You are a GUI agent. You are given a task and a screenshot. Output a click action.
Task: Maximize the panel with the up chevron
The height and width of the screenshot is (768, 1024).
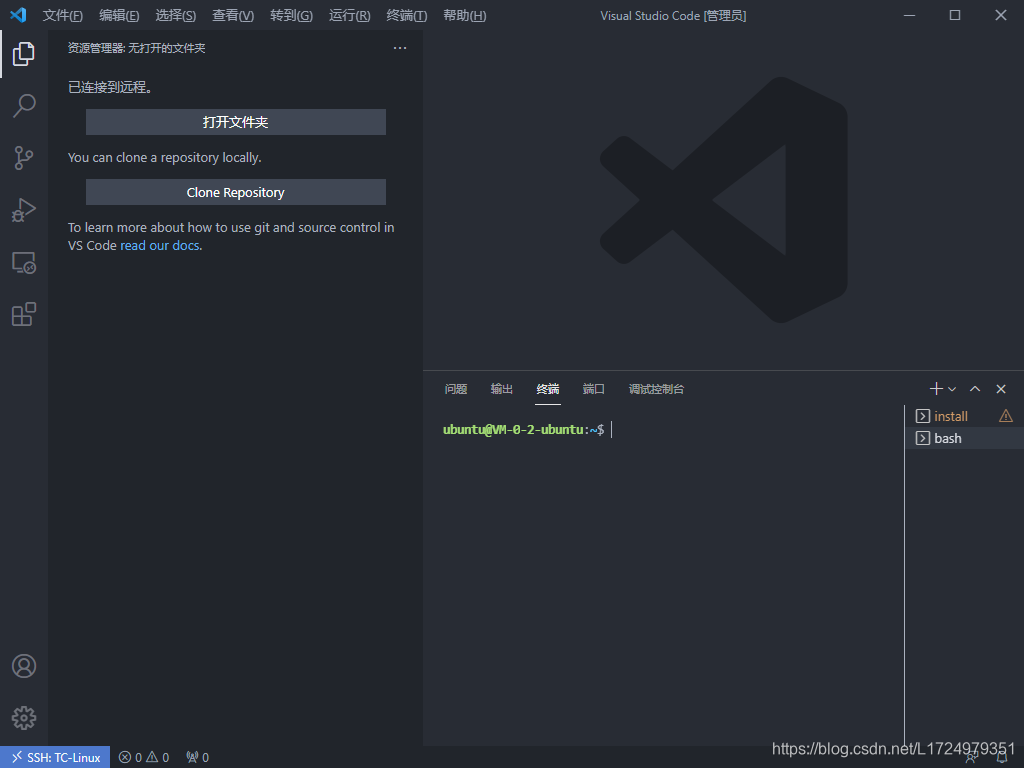975,389
